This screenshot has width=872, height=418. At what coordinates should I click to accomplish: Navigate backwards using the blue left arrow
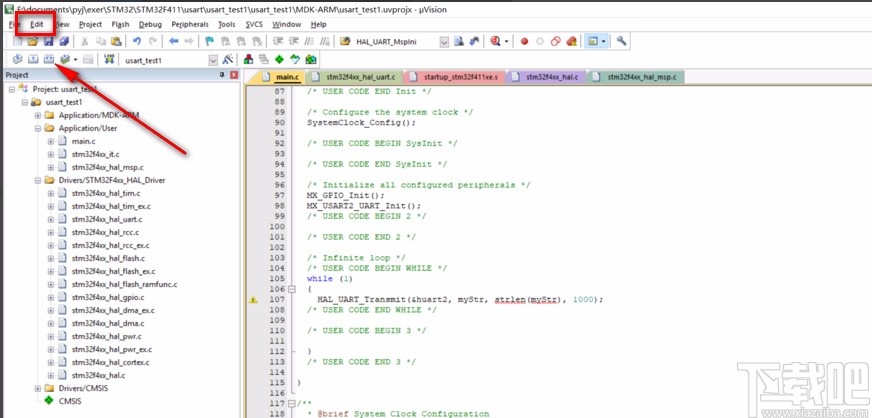coord(174,41)
